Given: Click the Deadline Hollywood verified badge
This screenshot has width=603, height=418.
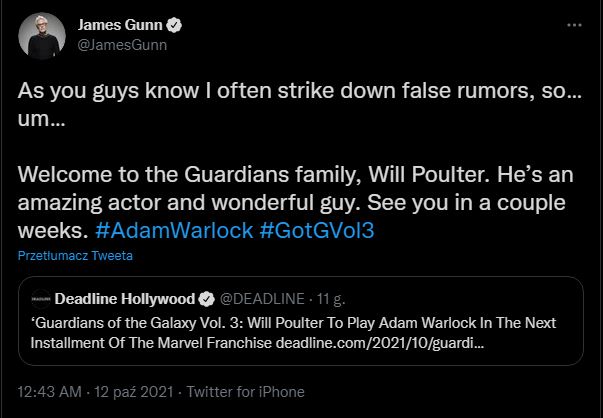Looking at the screenshot, I should pos(208,299).
